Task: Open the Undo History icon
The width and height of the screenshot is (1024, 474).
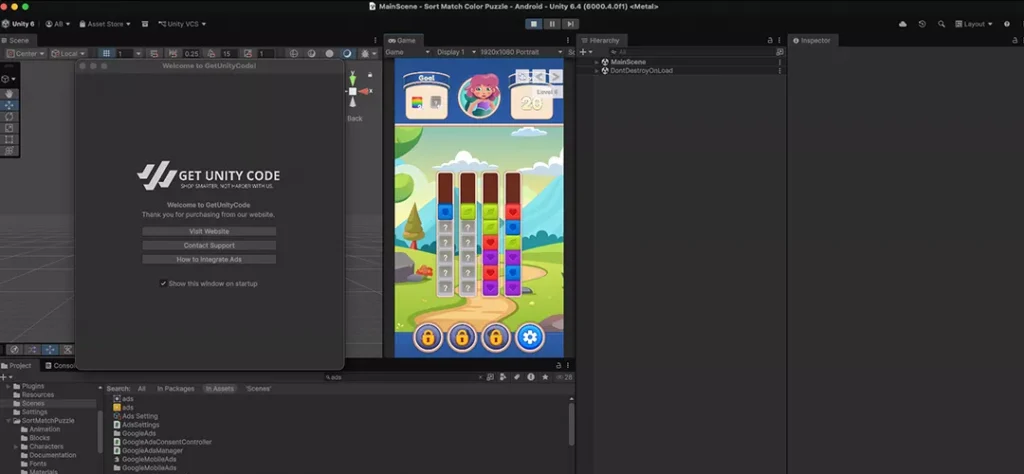Action: point(922,24)
